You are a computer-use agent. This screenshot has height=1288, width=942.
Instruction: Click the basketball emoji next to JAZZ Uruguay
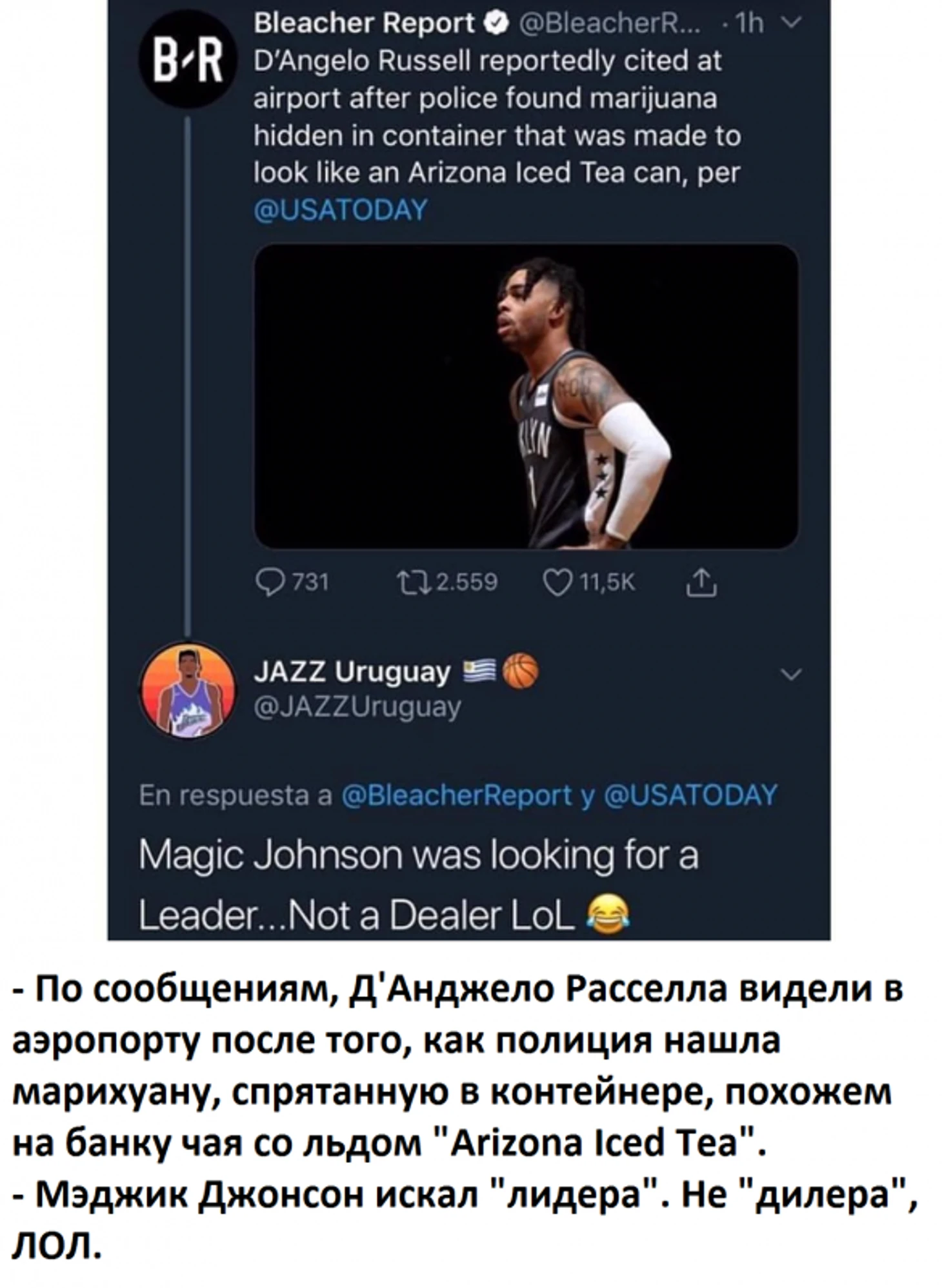(519, 671)
